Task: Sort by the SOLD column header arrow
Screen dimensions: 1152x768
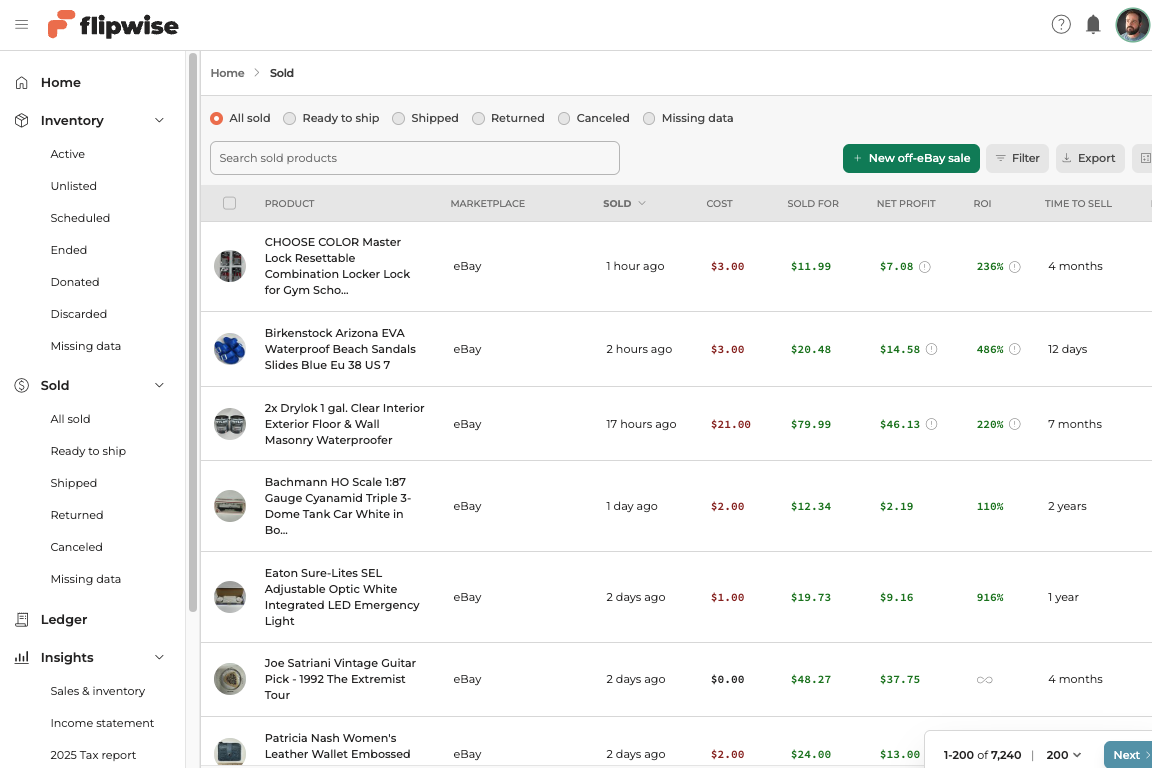Action: coord(642,203)
